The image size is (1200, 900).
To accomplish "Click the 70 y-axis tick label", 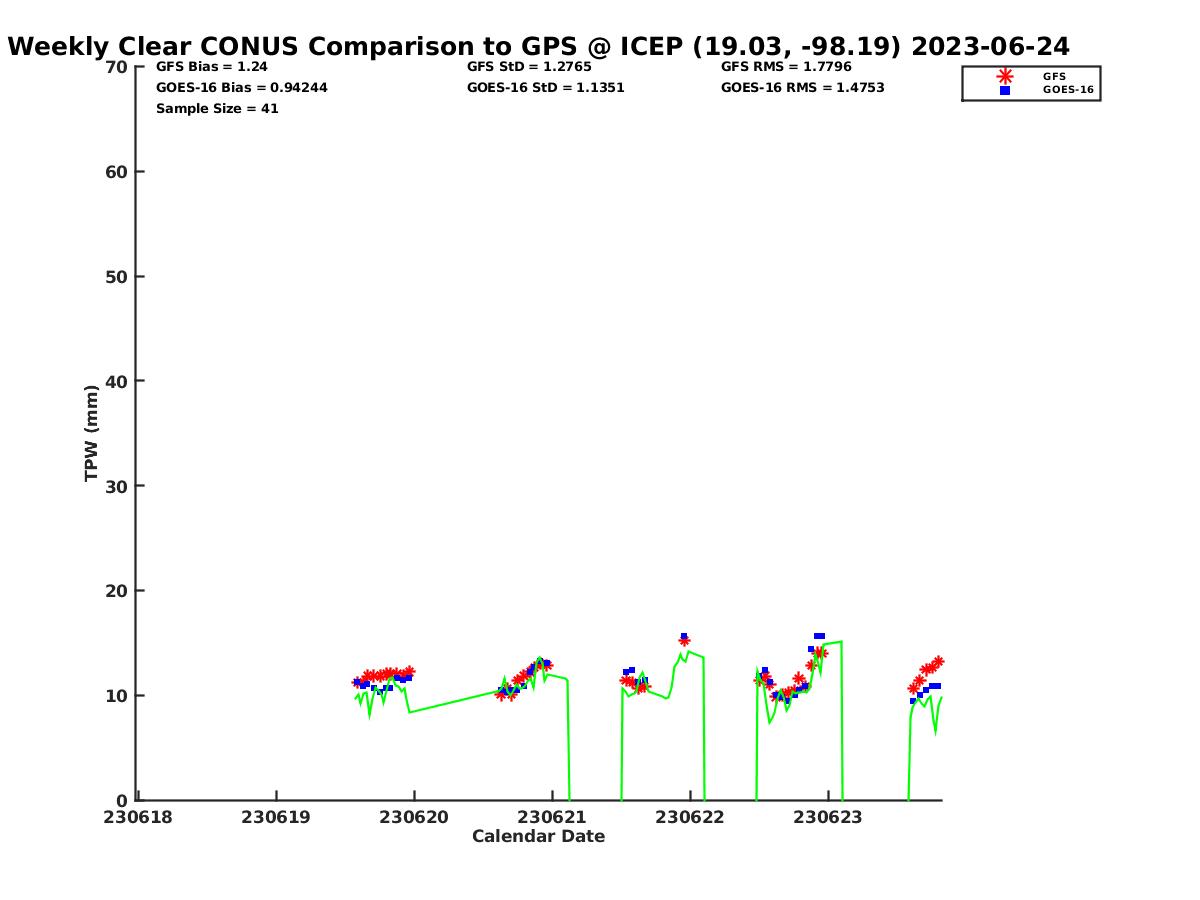I will (x=116, y=67).
